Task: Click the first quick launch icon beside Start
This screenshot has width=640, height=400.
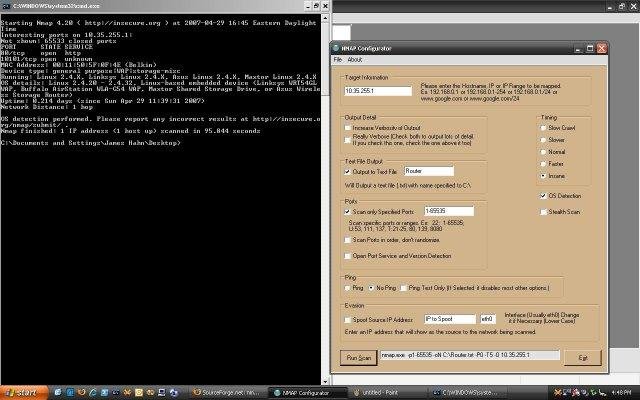Action: (x=58, y=393)
